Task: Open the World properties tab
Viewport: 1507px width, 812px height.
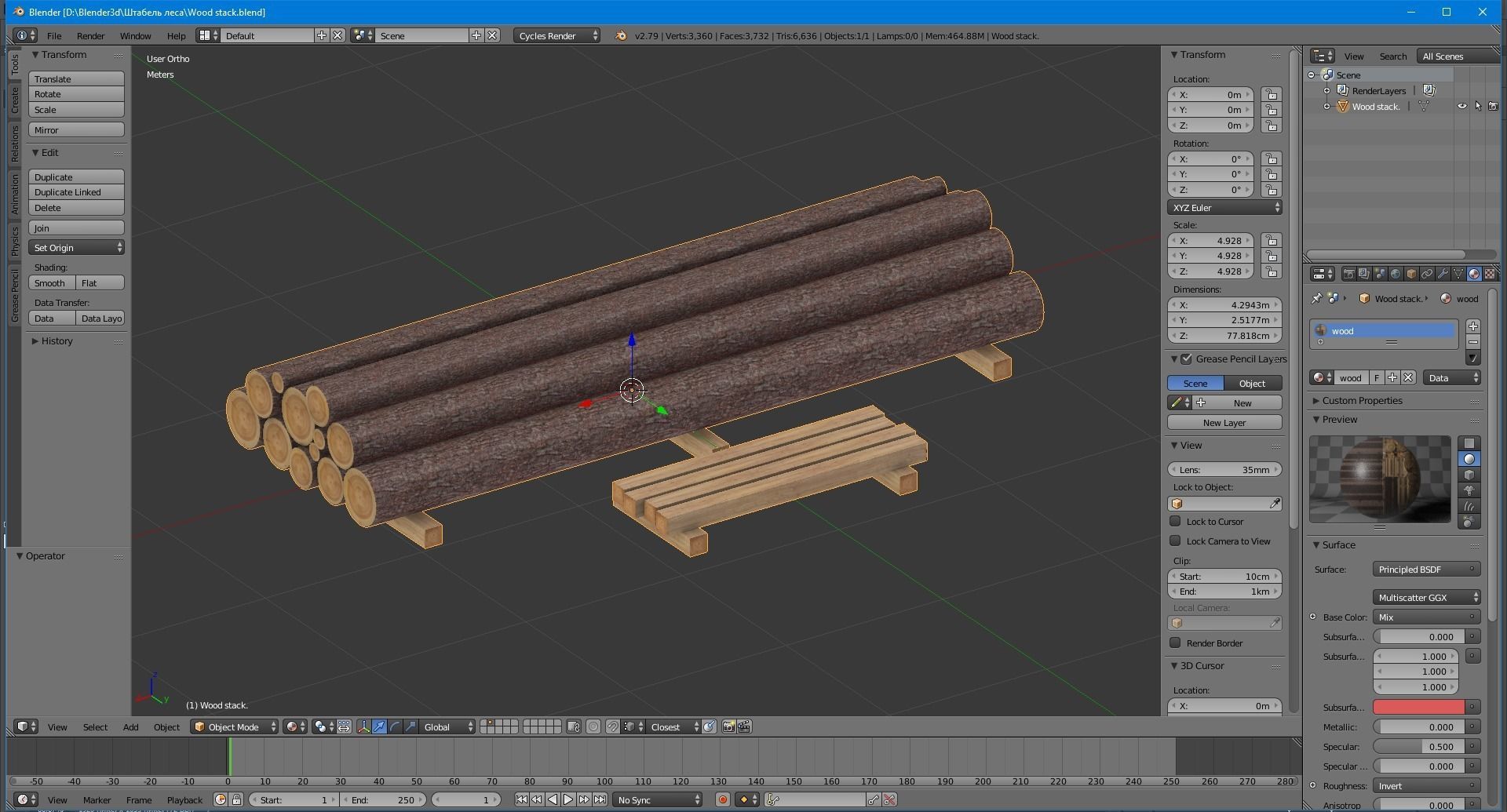Action: [x=1395, y=273]
